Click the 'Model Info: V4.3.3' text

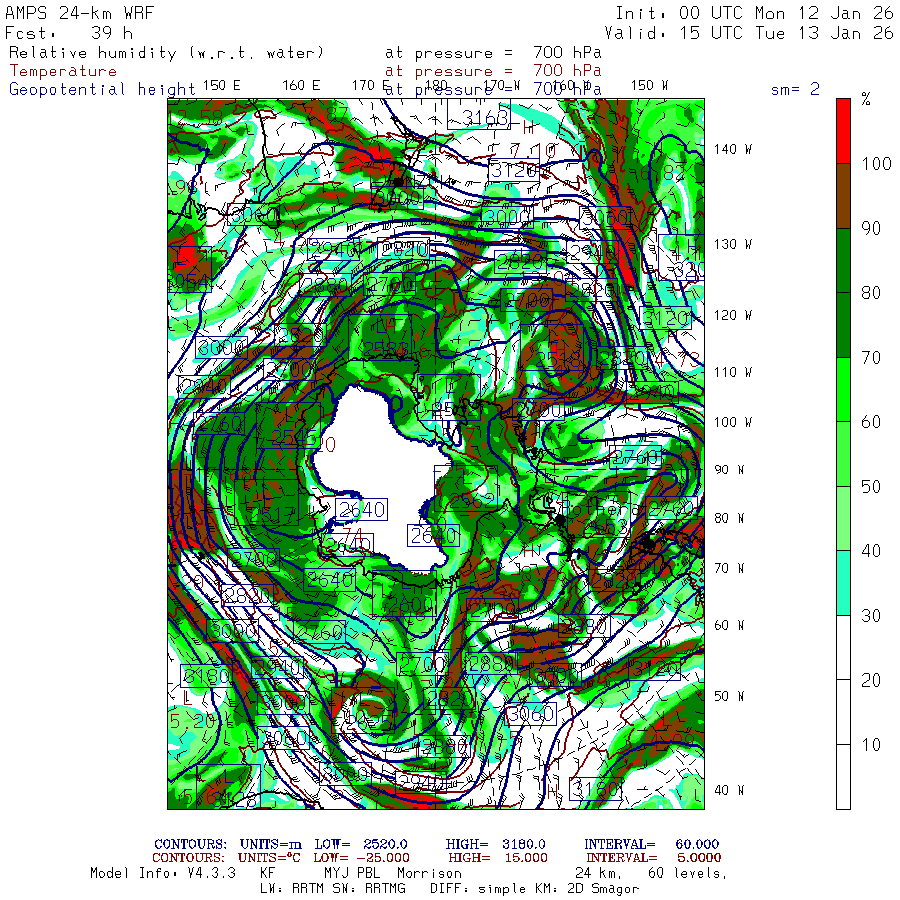pyautogui.click(x=163, y=874)
